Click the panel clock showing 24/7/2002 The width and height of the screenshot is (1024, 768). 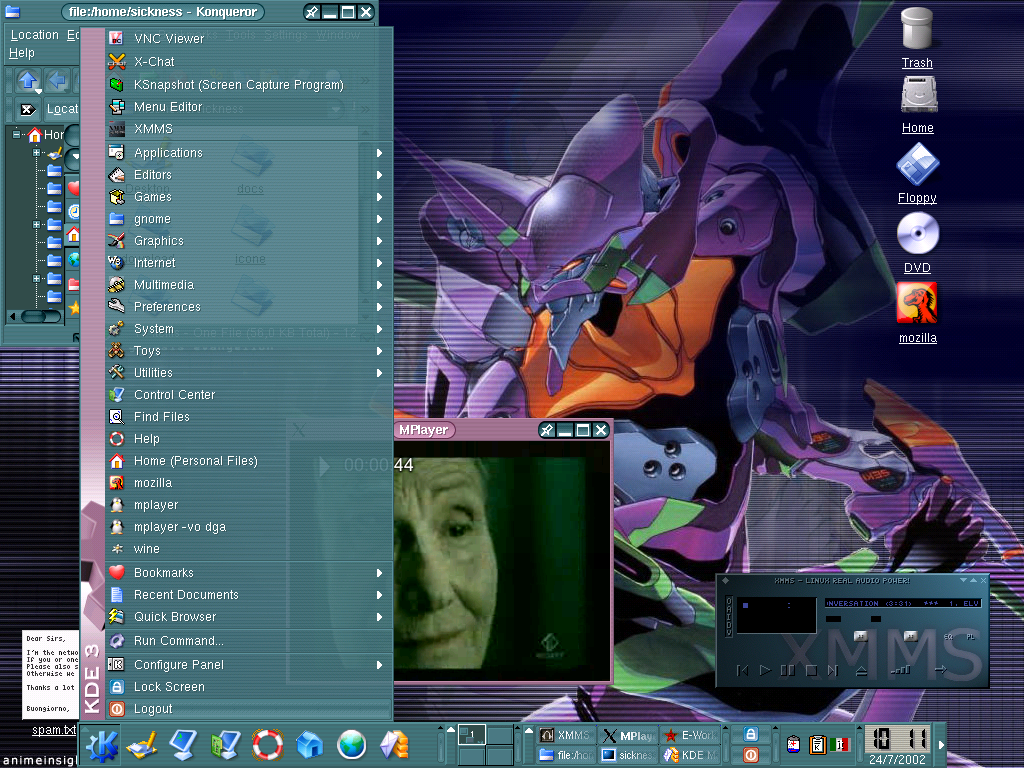pos(897,745)
